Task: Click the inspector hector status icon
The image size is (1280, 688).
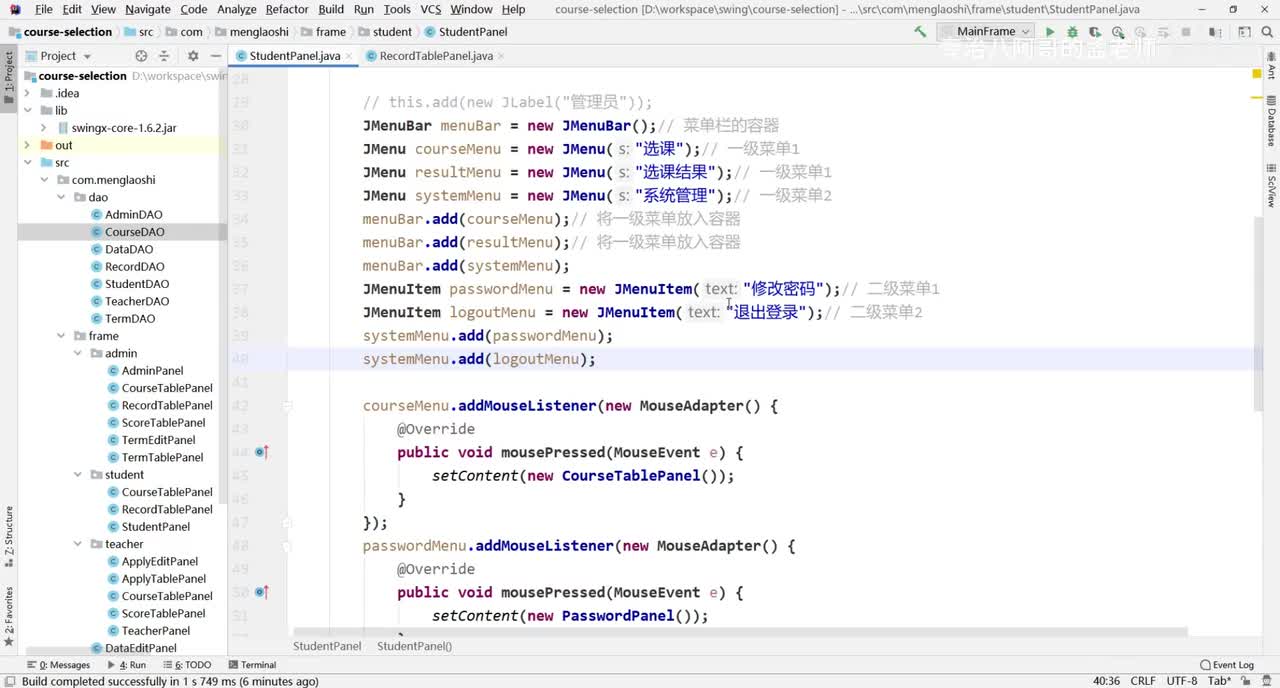Action: pyautogui.click(x=1266, y=681)
